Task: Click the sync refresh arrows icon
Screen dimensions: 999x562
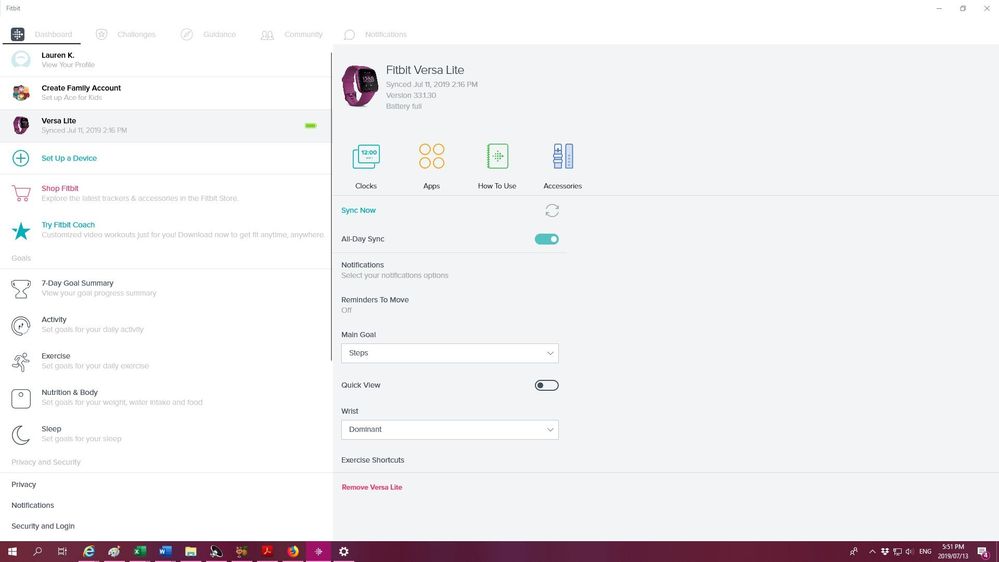Action: 552,210
